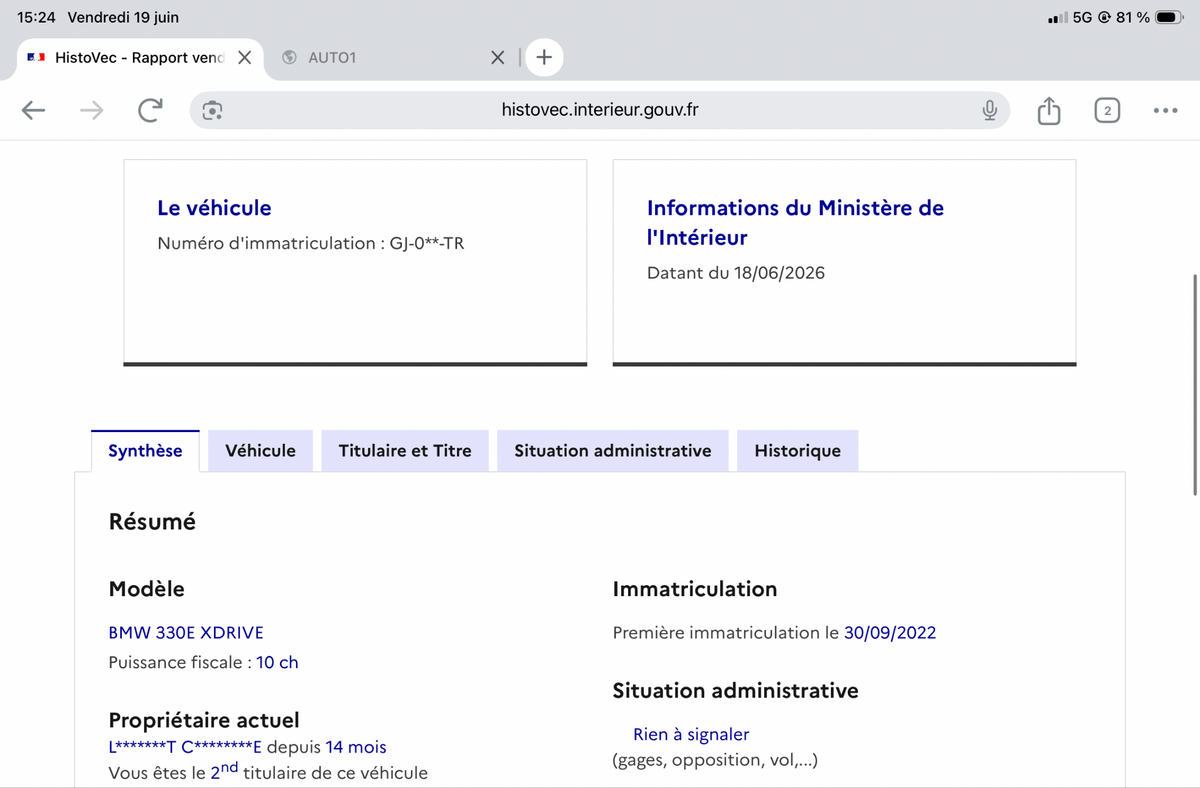Click the globe favicon on AUTO1 tab

(x=290, y=57)
